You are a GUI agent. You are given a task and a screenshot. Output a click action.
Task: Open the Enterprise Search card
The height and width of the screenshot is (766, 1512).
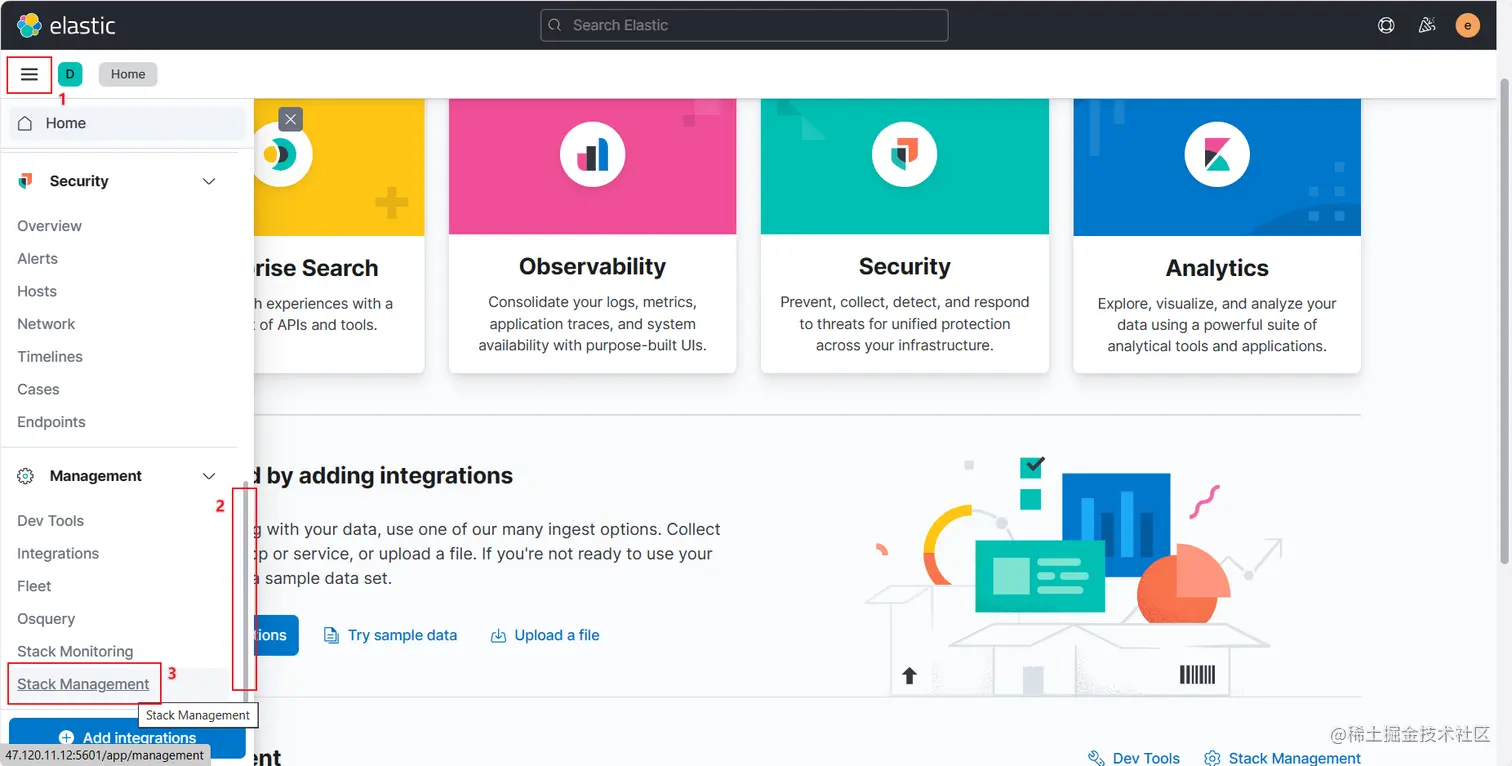[339, 236]
